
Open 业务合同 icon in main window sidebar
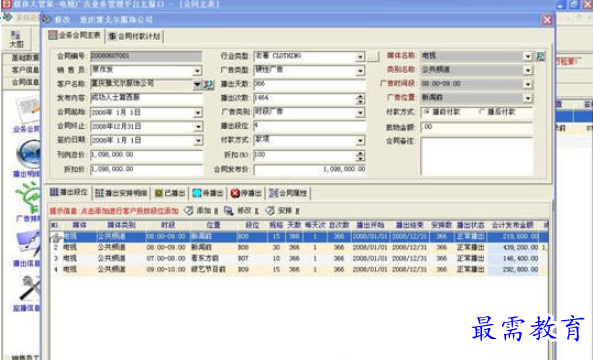tap(28, 110)
